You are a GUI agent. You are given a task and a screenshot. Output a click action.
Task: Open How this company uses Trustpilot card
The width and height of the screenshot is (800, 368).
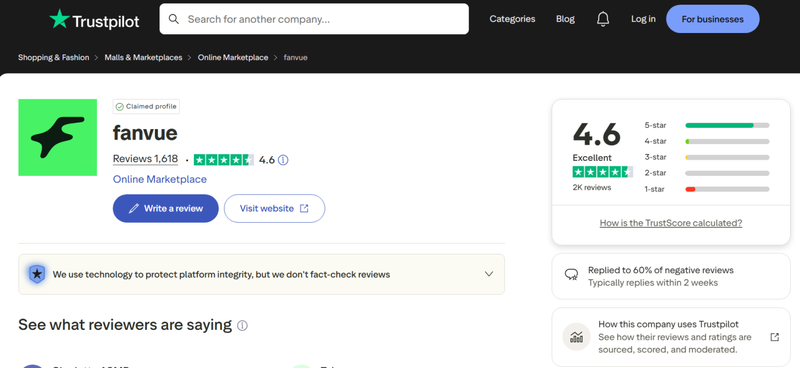670,337
